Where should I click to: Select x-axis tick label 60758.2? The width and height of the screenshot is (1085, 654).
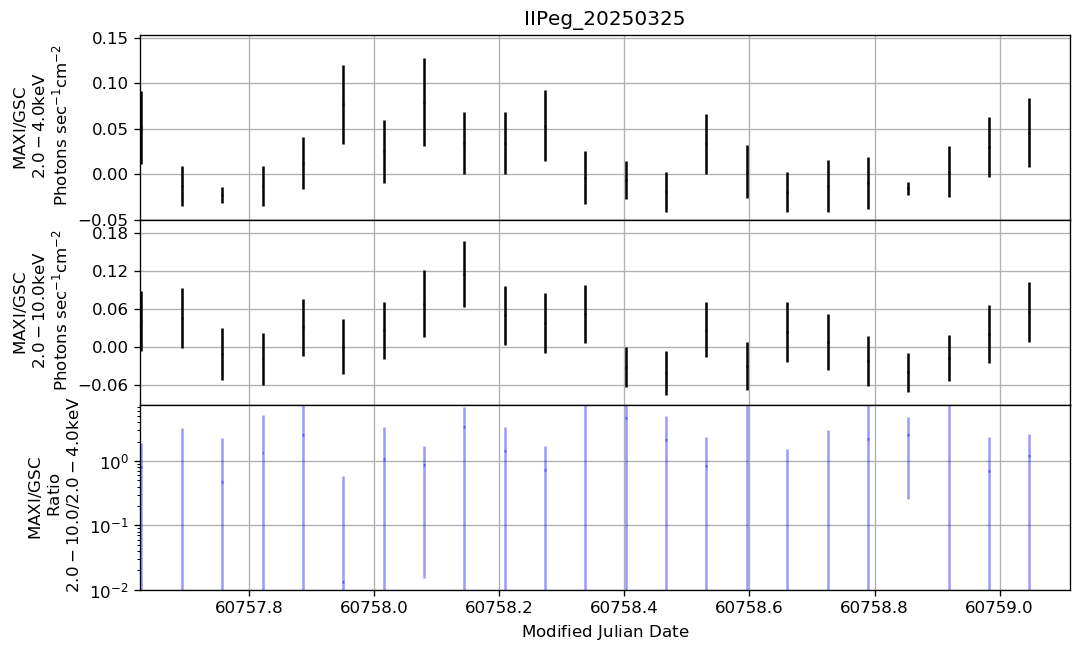coord(500,608)
